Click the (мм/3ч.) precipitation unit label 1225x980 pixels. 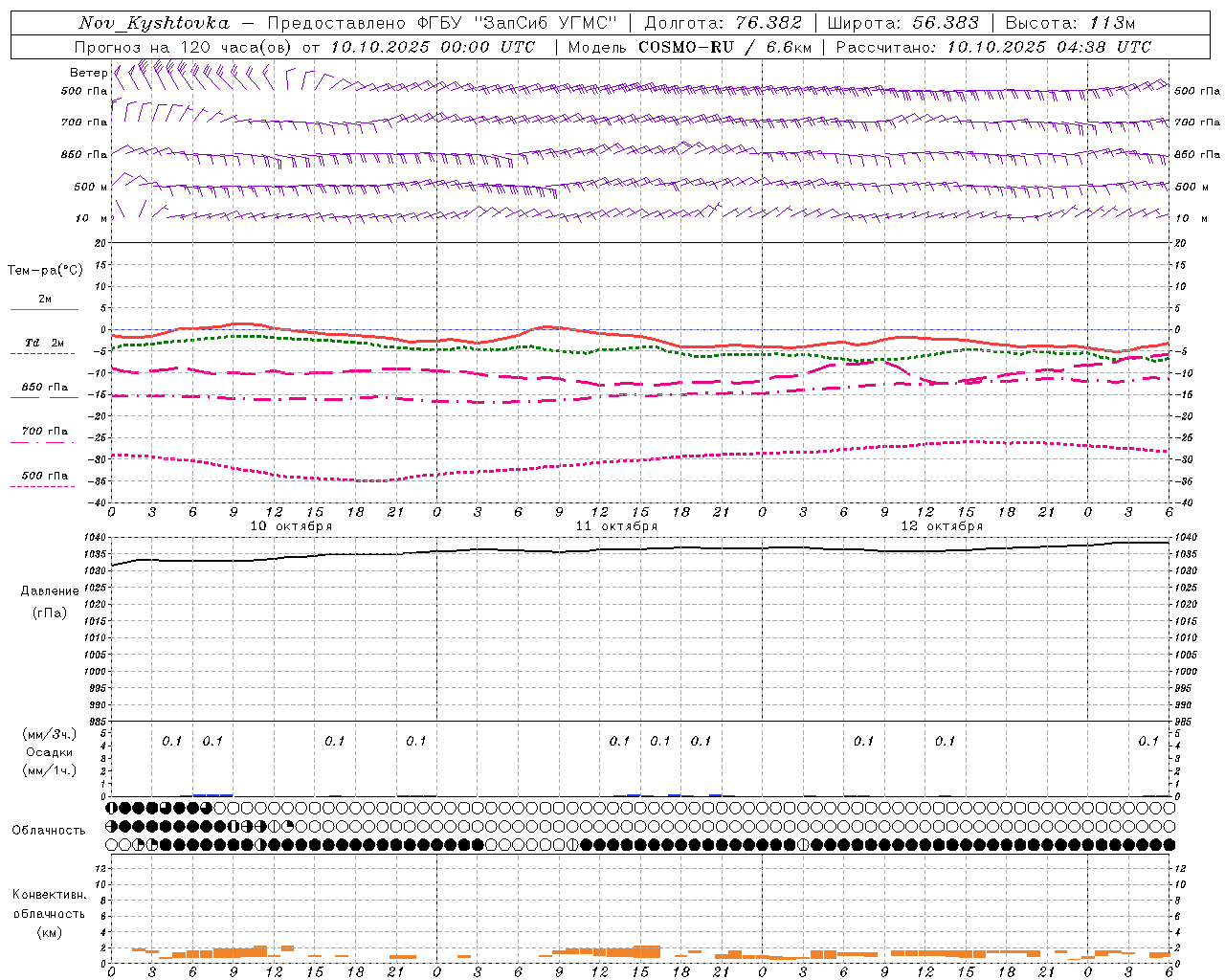[50, 734]
